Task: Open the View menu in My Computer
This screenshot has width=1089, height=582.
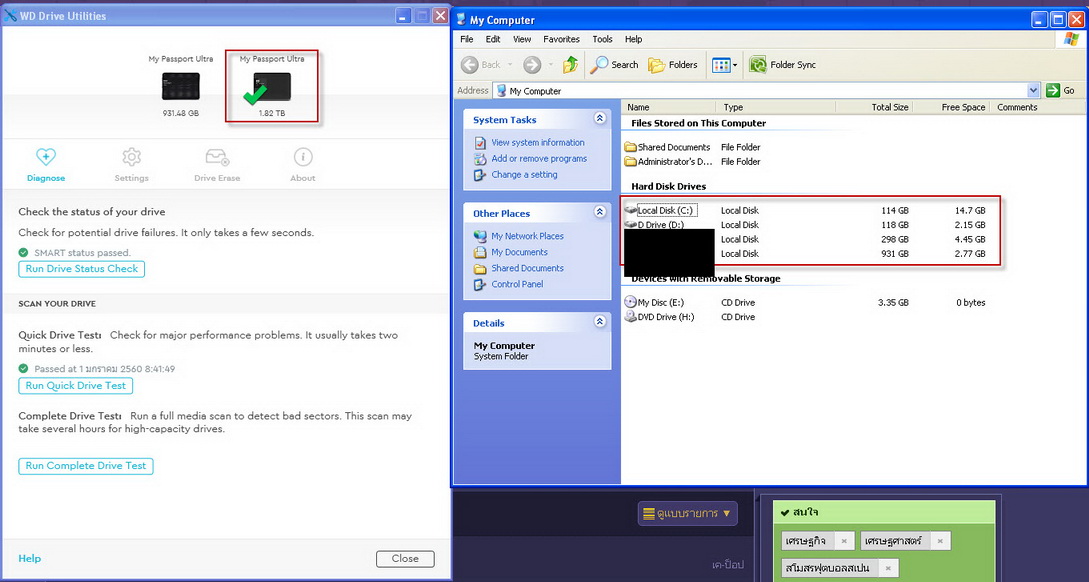Action: coord(522,40)
